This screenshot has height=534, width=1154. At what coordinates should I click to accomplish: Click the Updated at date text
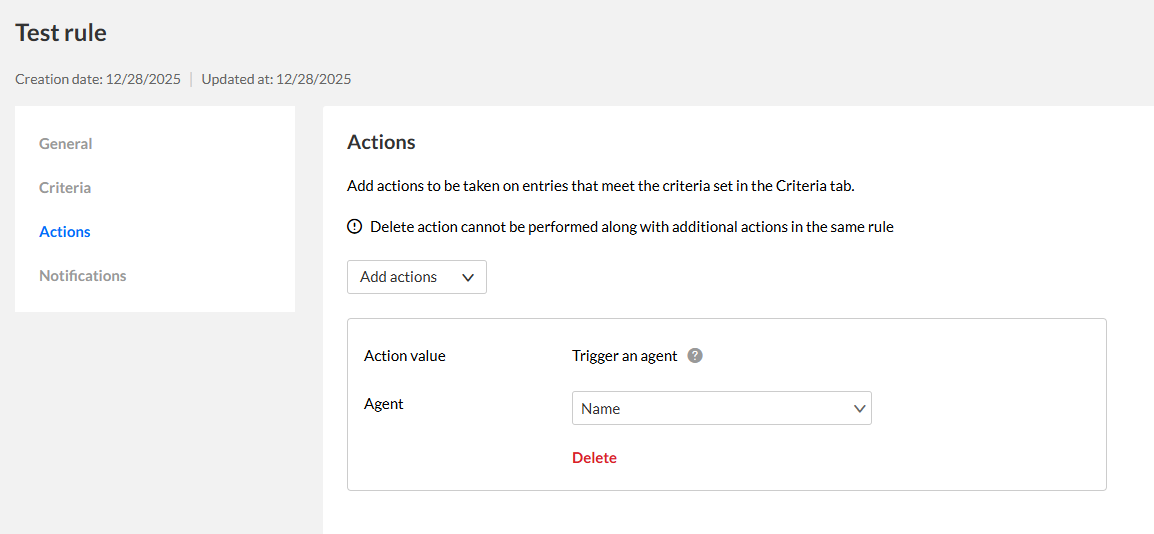pos(276,79)
